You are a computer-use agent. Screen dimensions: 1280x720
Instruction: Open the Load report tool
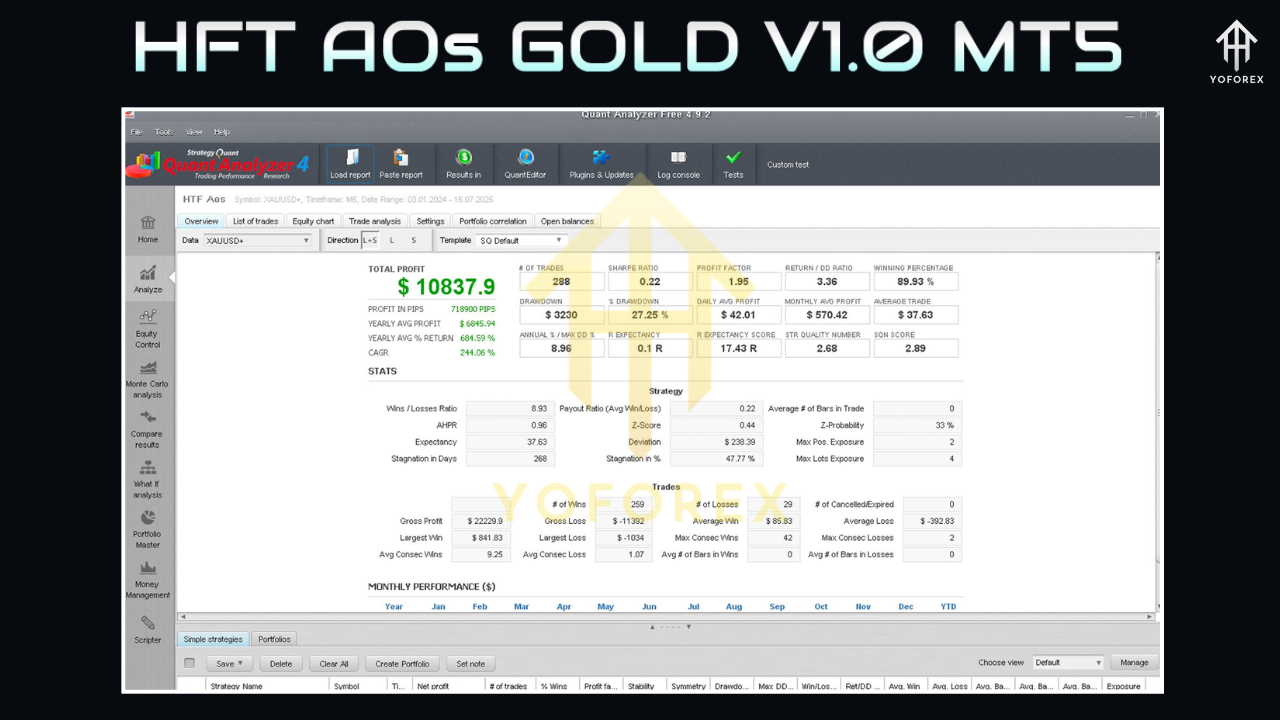[349, 163]
